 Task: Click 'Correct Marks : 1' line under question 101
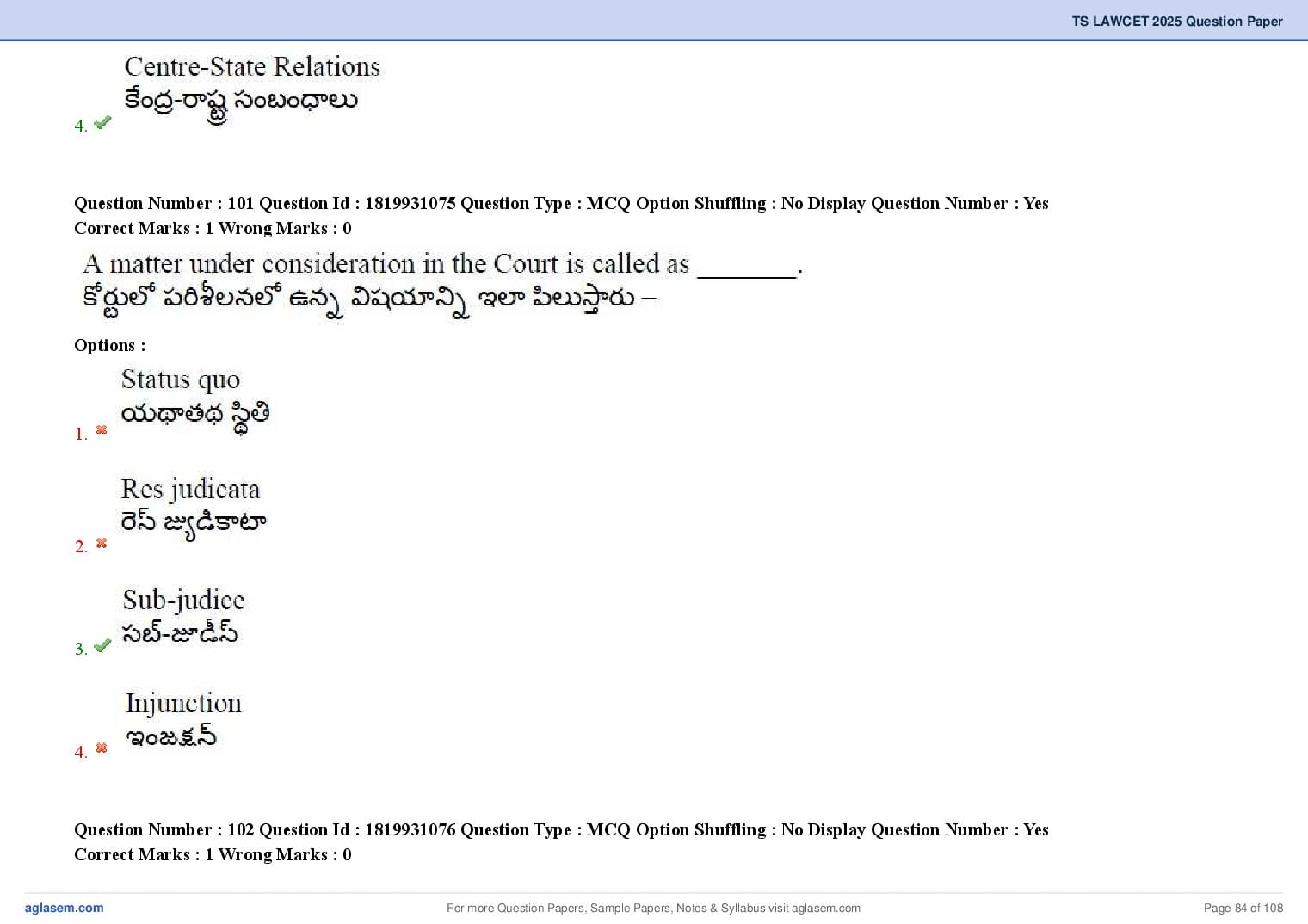(213, 228)
